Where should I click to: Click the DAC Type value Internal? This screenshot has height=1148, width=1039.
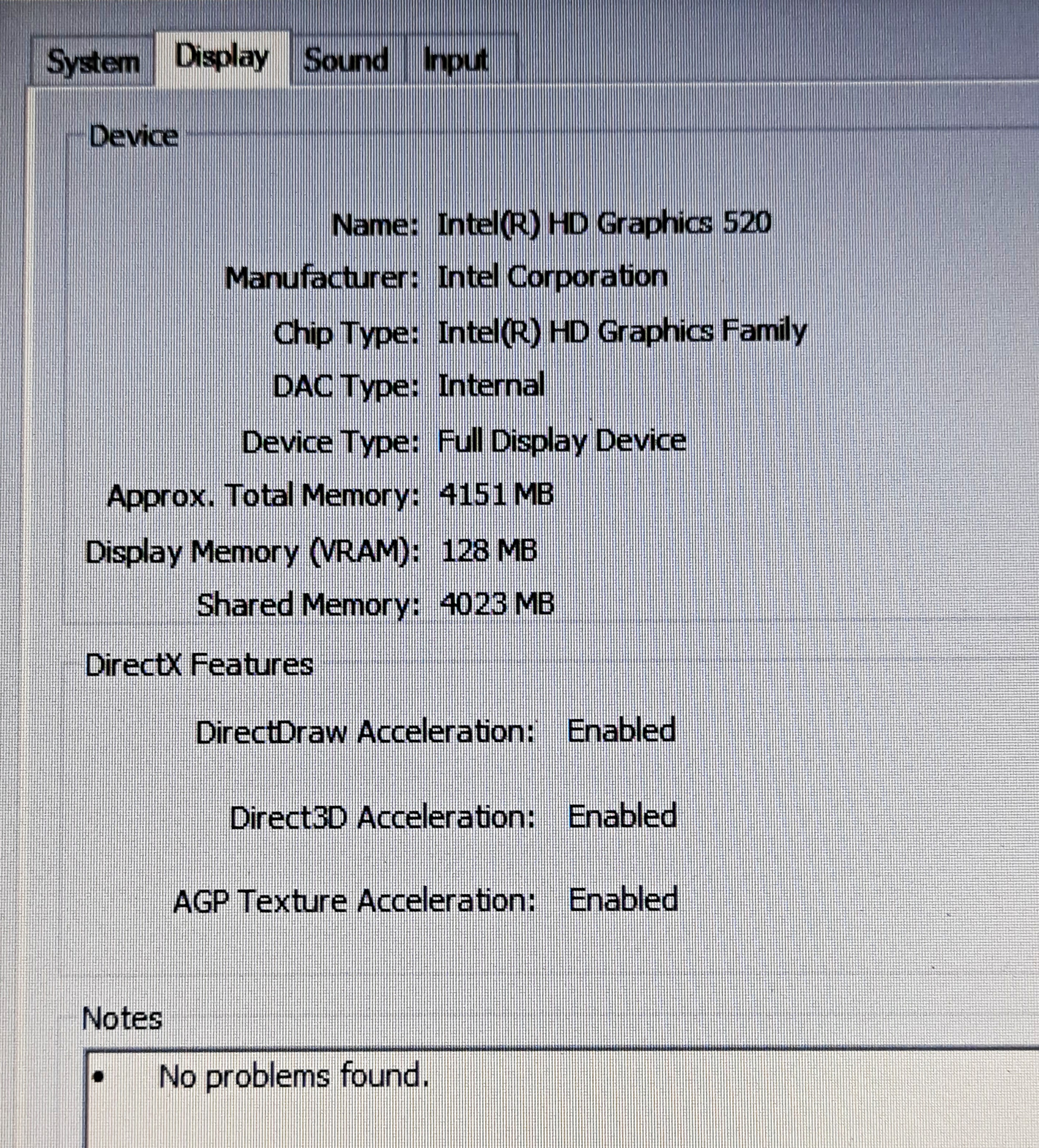point(491,386)
